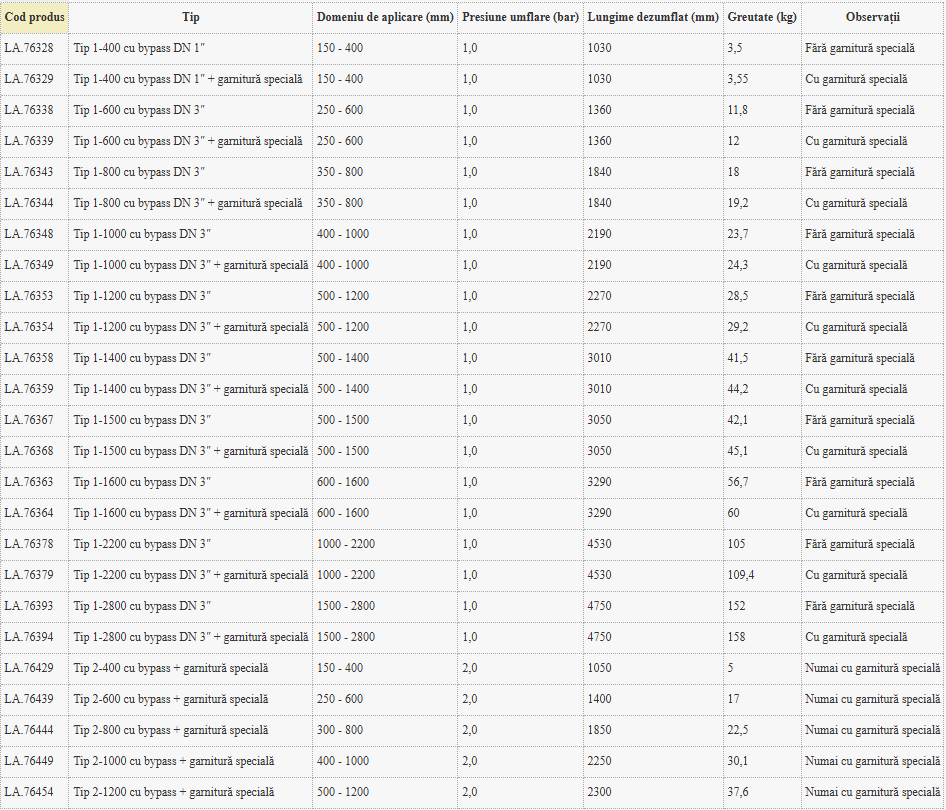Click 'Tip 1-1500 cu bypass DN 3″' cell
The image size is (946, 810).
point(142,420)
